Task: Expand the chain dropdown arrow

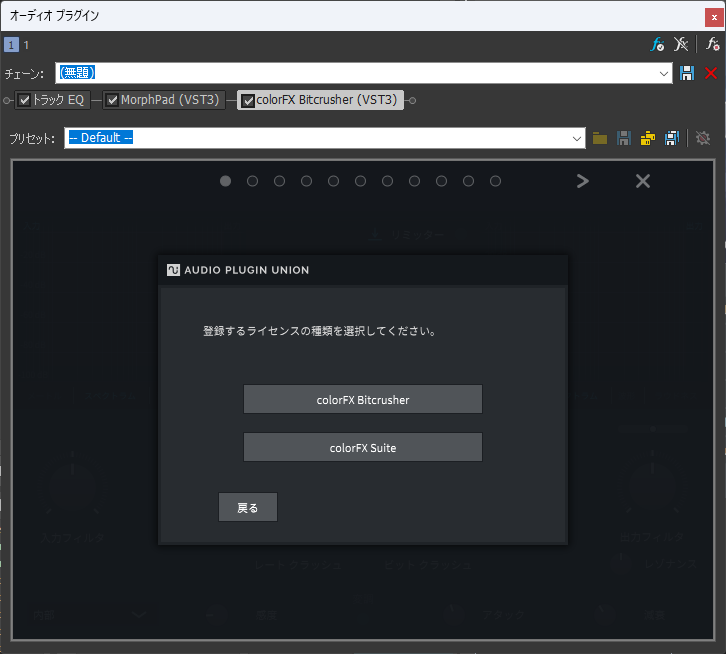Action: 663,74
